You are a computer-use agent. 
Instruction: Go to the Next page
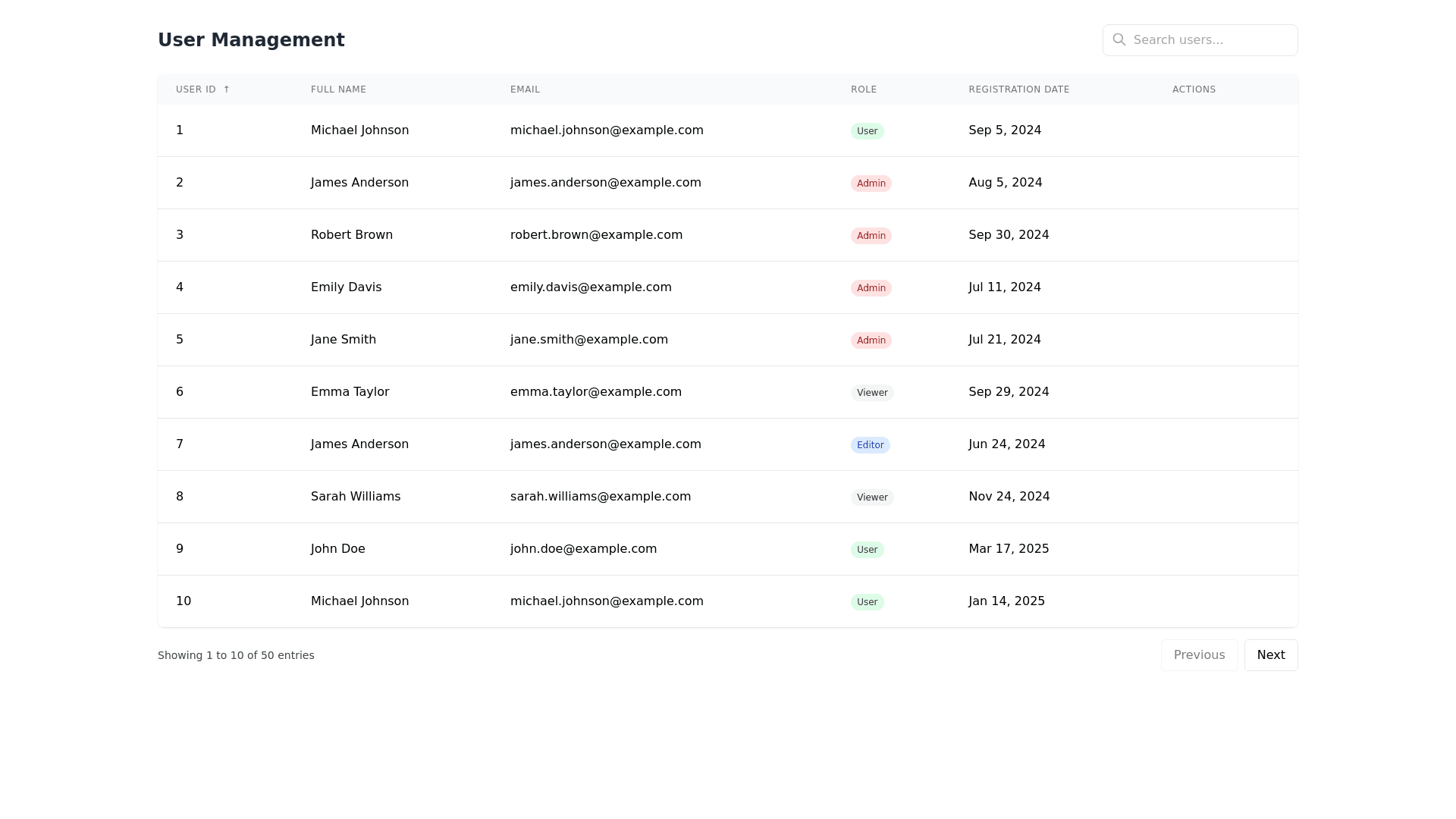click(1270, 655)
